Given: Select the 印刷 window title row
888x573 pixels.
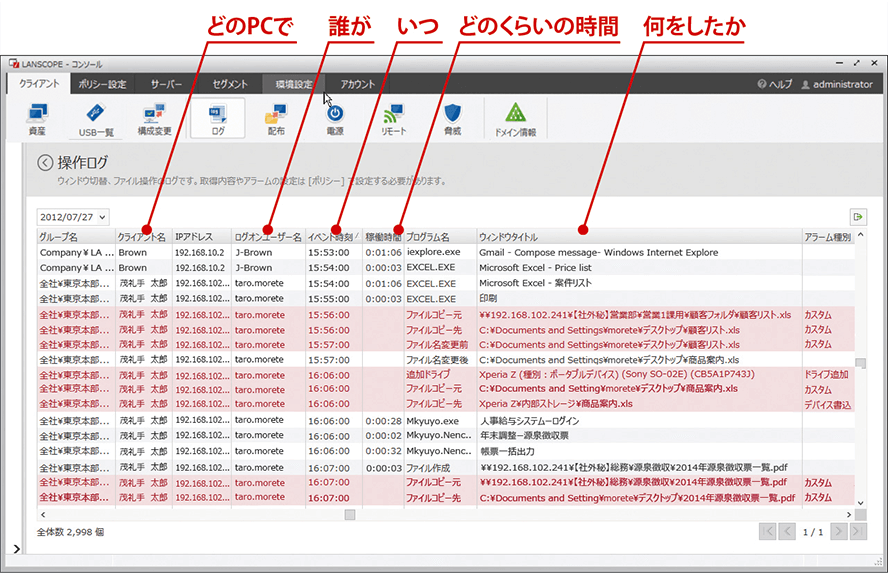Looking at the screenshot, I should point(446,298).
